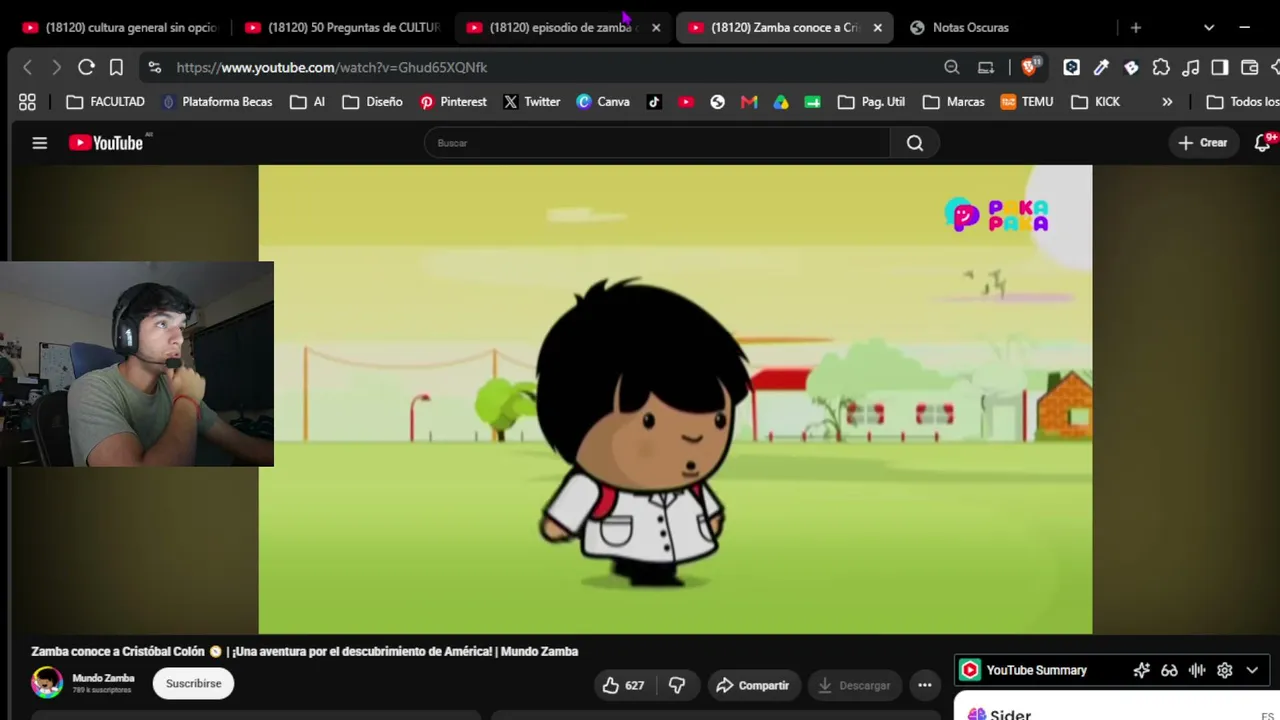Click the video player to pause
Screen dimensions: 1280x720
coord(675,399)
